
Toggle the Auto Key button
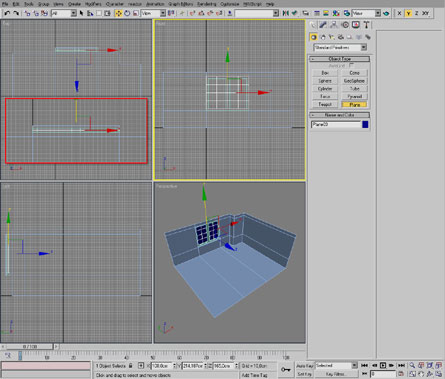point(305,366)
